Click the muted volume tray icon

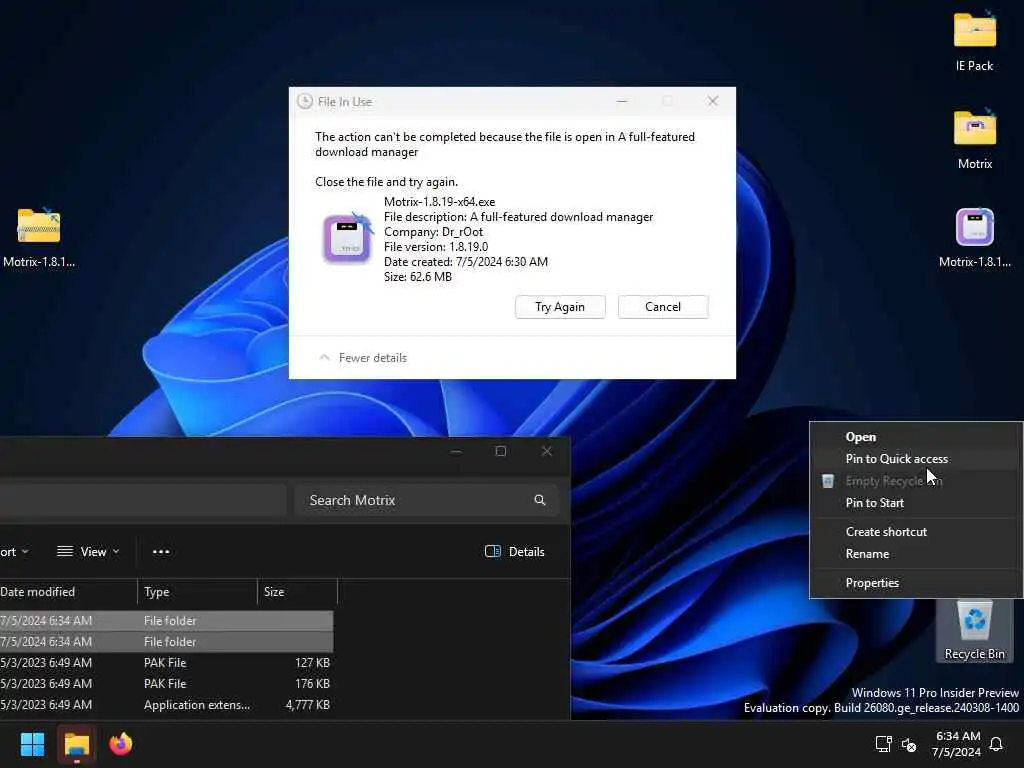coord(908,744)
